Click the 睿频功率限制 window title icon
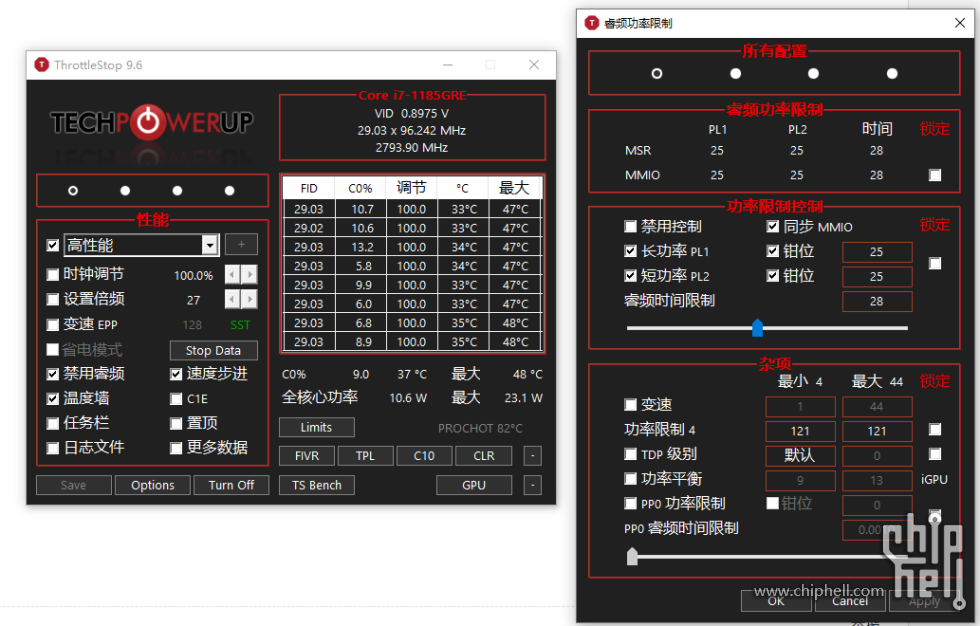Screen dimensions: 980x626 tap(591, 23)
